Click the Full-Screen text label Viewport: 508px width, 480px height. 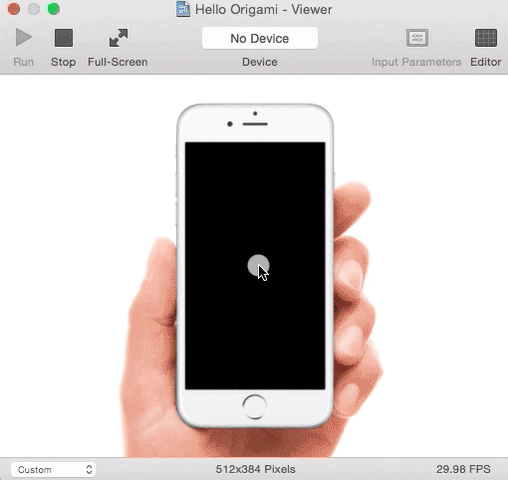[118, 62]
